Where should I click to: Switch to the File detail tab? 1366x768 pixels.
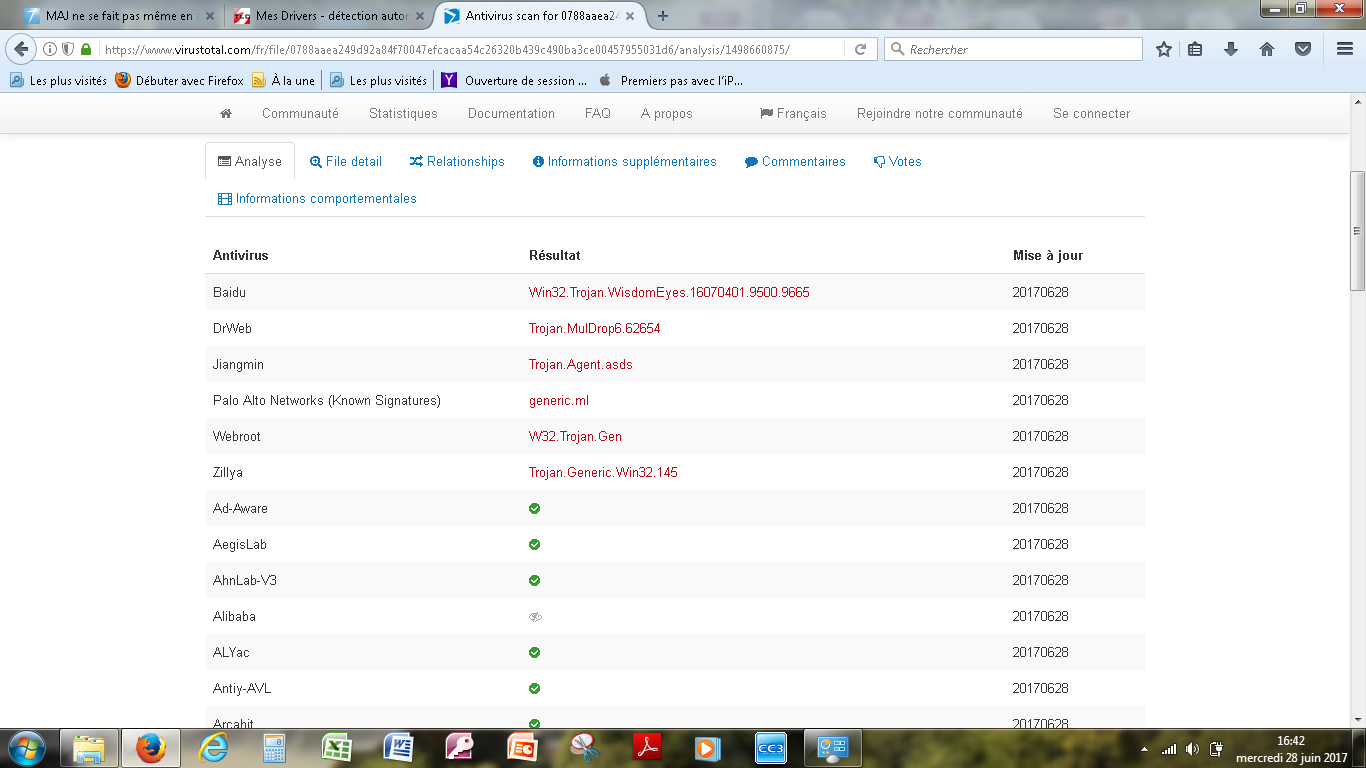[346, 162]
